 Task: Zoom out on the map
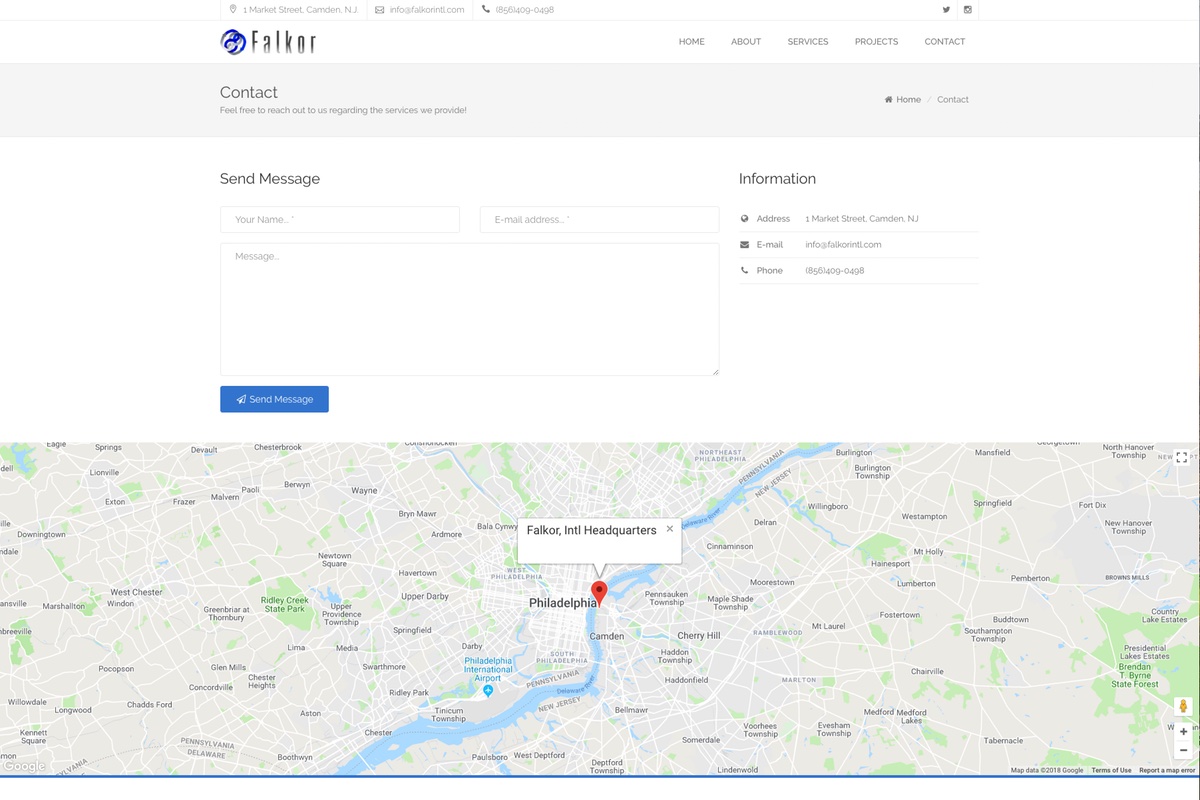click(x=1183, y=750)
